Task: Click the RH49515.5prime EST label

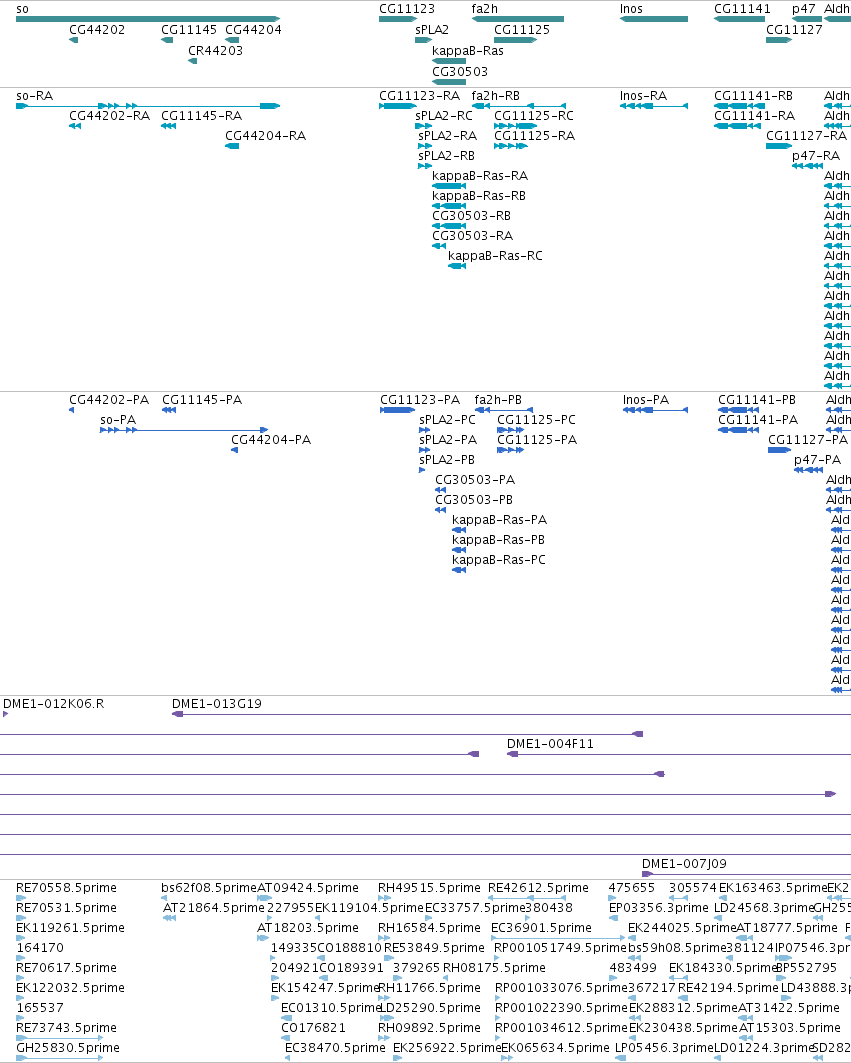Action: (x=429, y=888)
